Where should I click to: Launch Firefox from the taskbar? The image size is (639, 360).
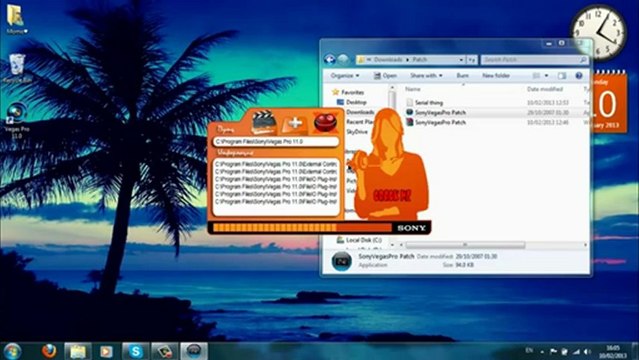click(49, 351)
